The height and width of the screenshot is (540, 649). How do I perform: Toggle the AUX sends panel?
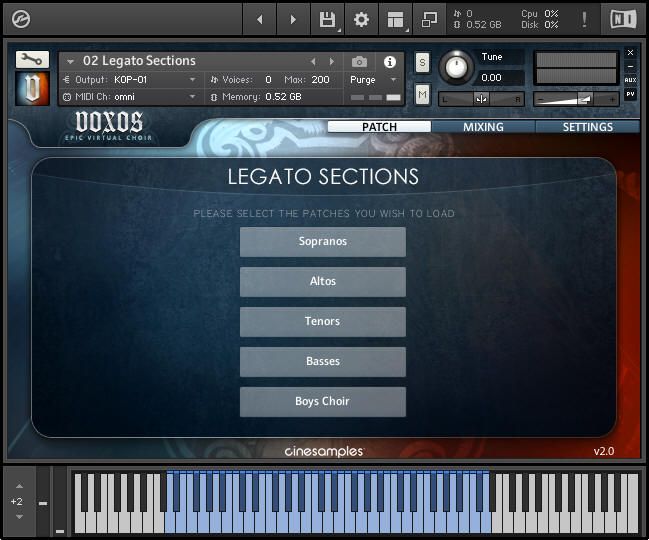(x=630, y=80)
